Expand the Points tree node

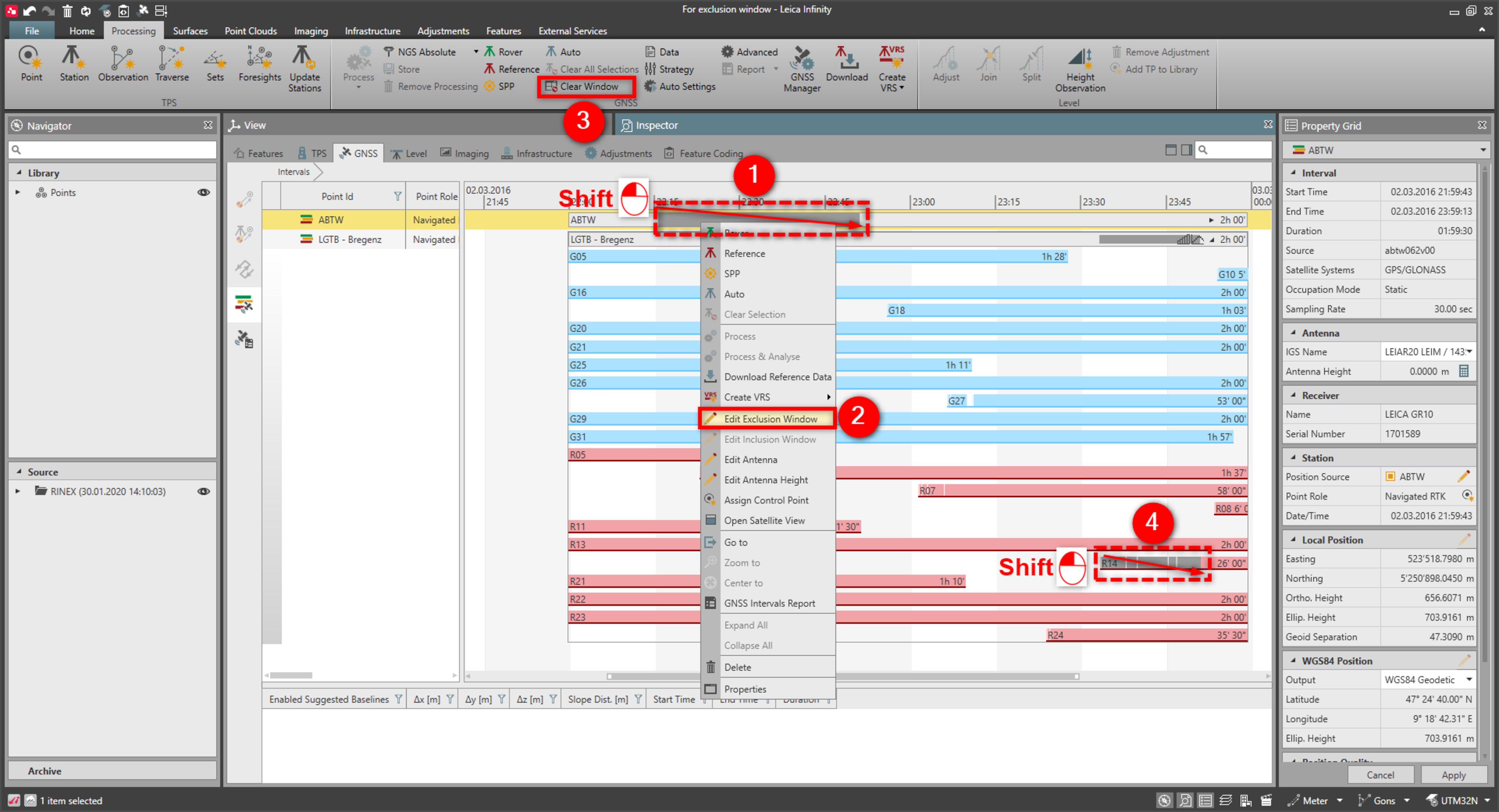click(x=18, y=192)
